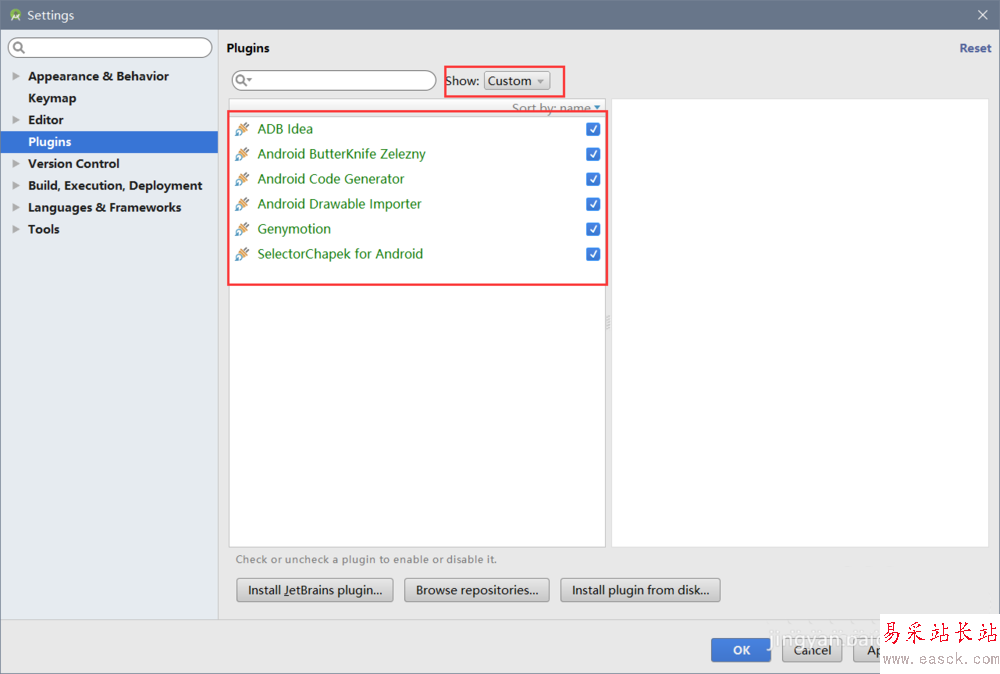Open the Editor settings category
Screen dimensions: 1000x674
point(46,120)
